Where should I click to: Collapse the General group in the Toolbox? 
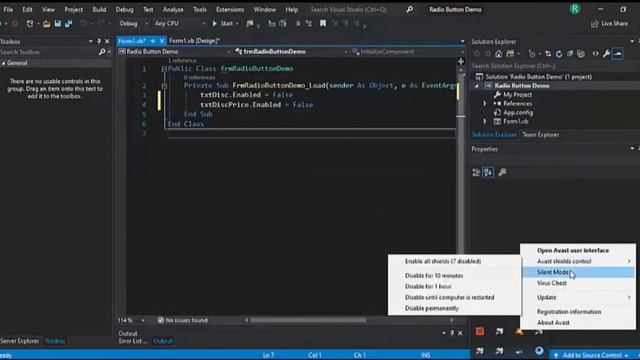tap(3, 63)
